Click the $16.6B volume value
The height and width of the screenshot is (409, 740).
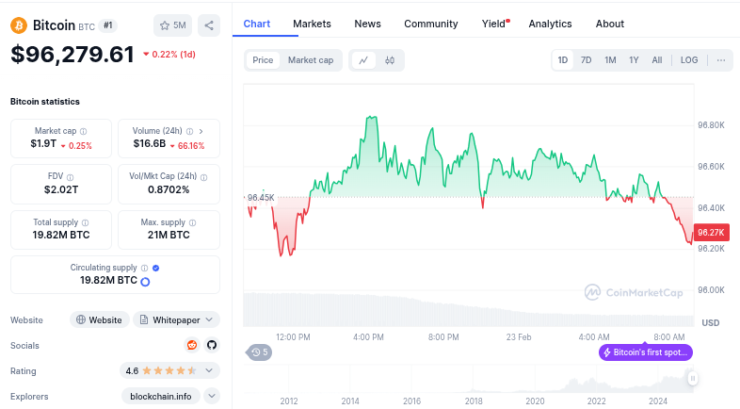149,143
